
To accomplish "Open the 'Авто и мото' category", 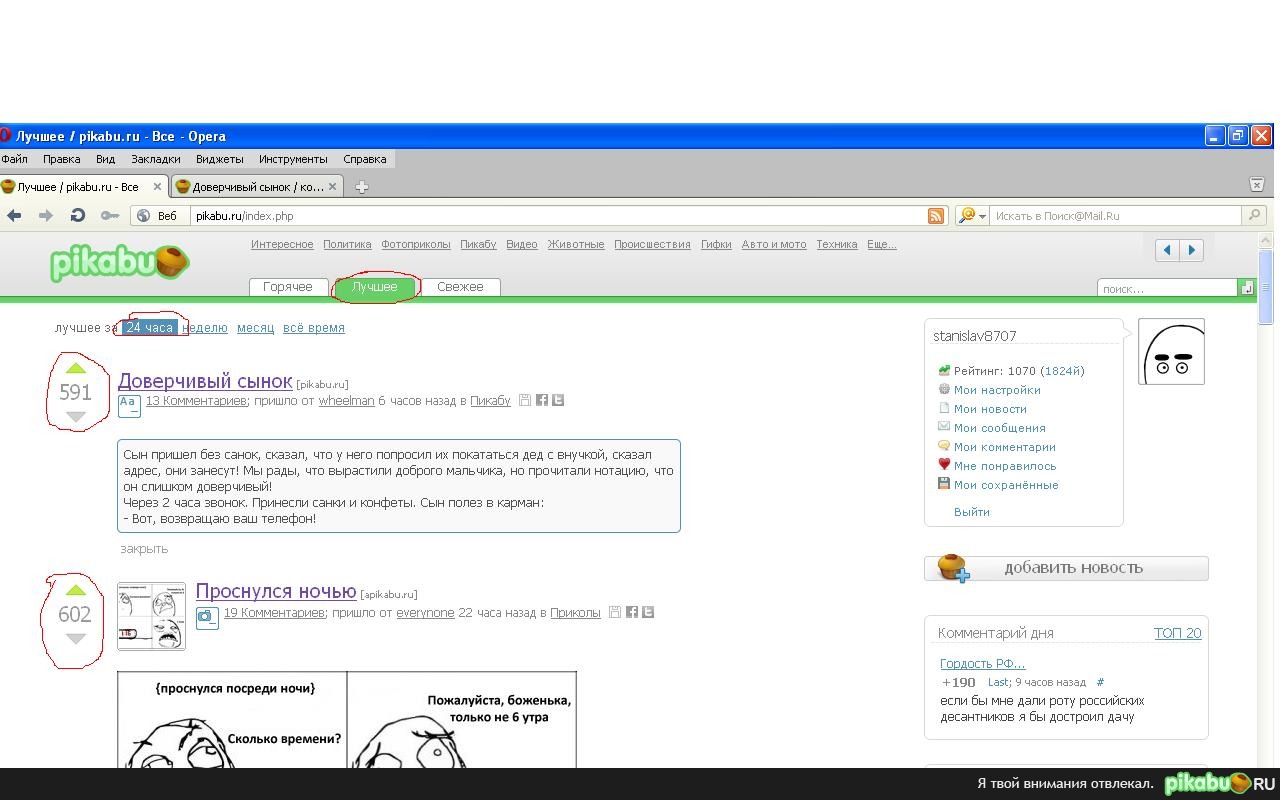I will click(x=774, y=244).
